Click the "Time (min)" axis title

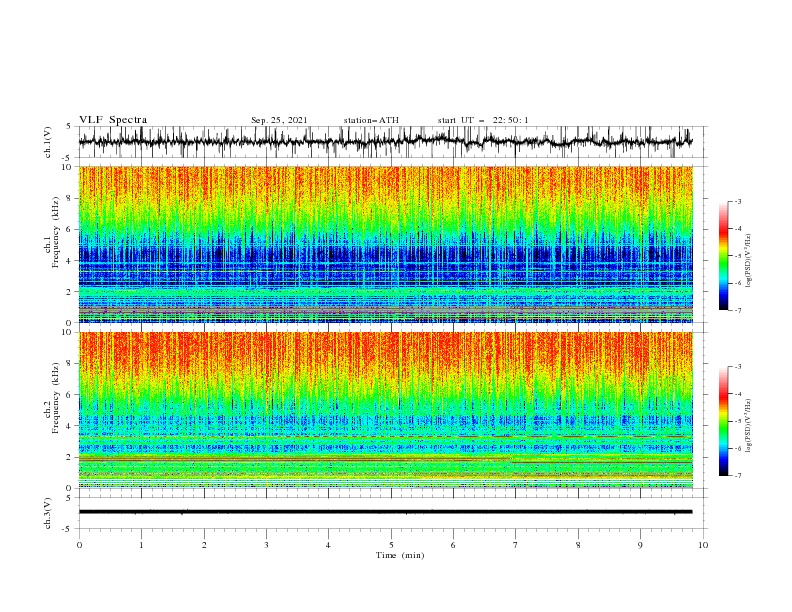400,555
